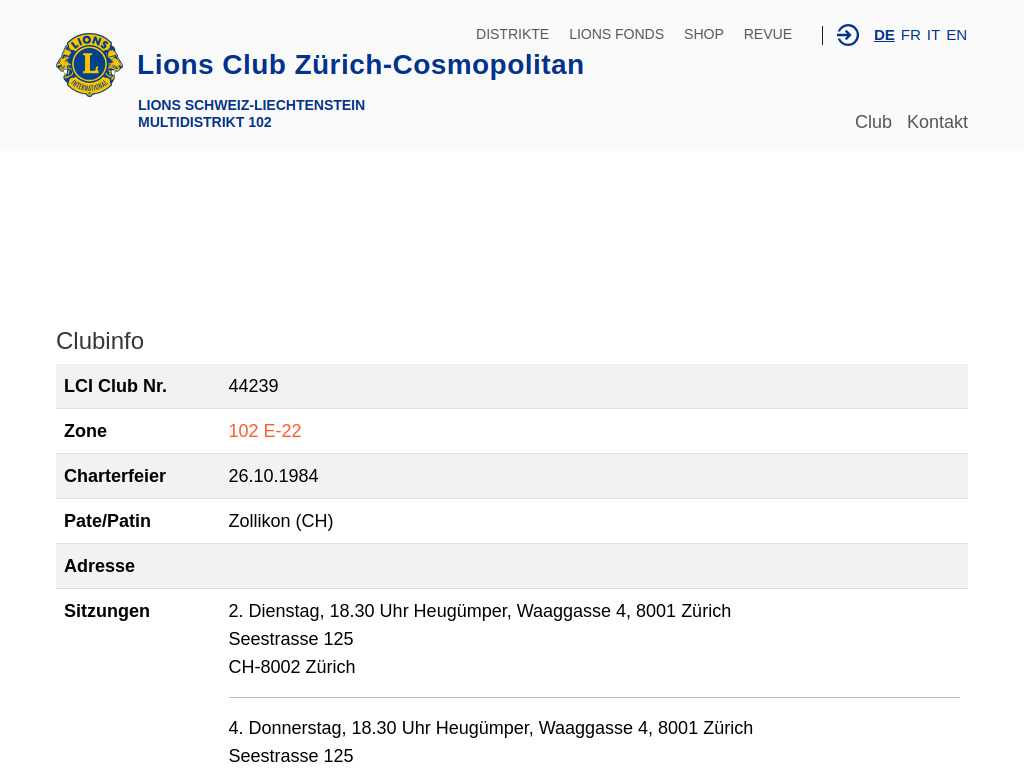This screenshot has height=768, width=1024.
Task: Click the Clubinfo heading
Action: pyautogui.click(x=100, y=341)
